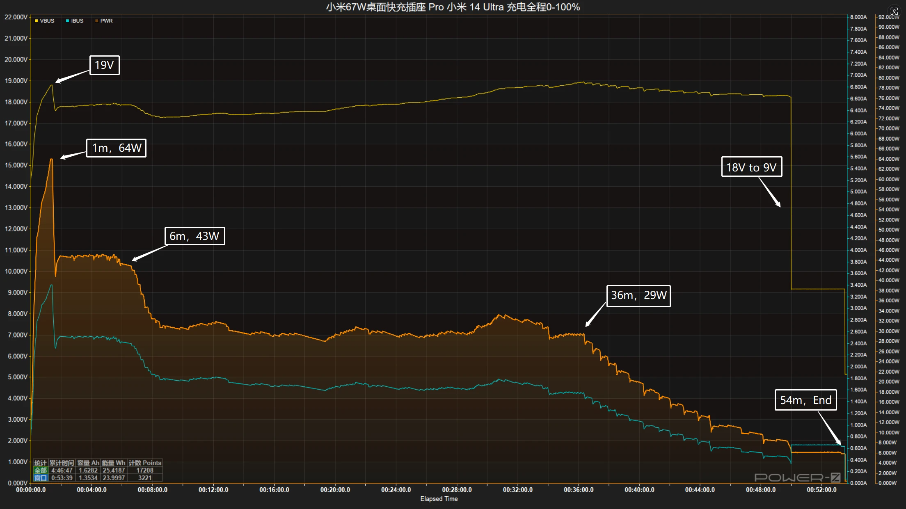Click the window capacity value 1.3534
The image size is (906, 509).
[88, 478]
